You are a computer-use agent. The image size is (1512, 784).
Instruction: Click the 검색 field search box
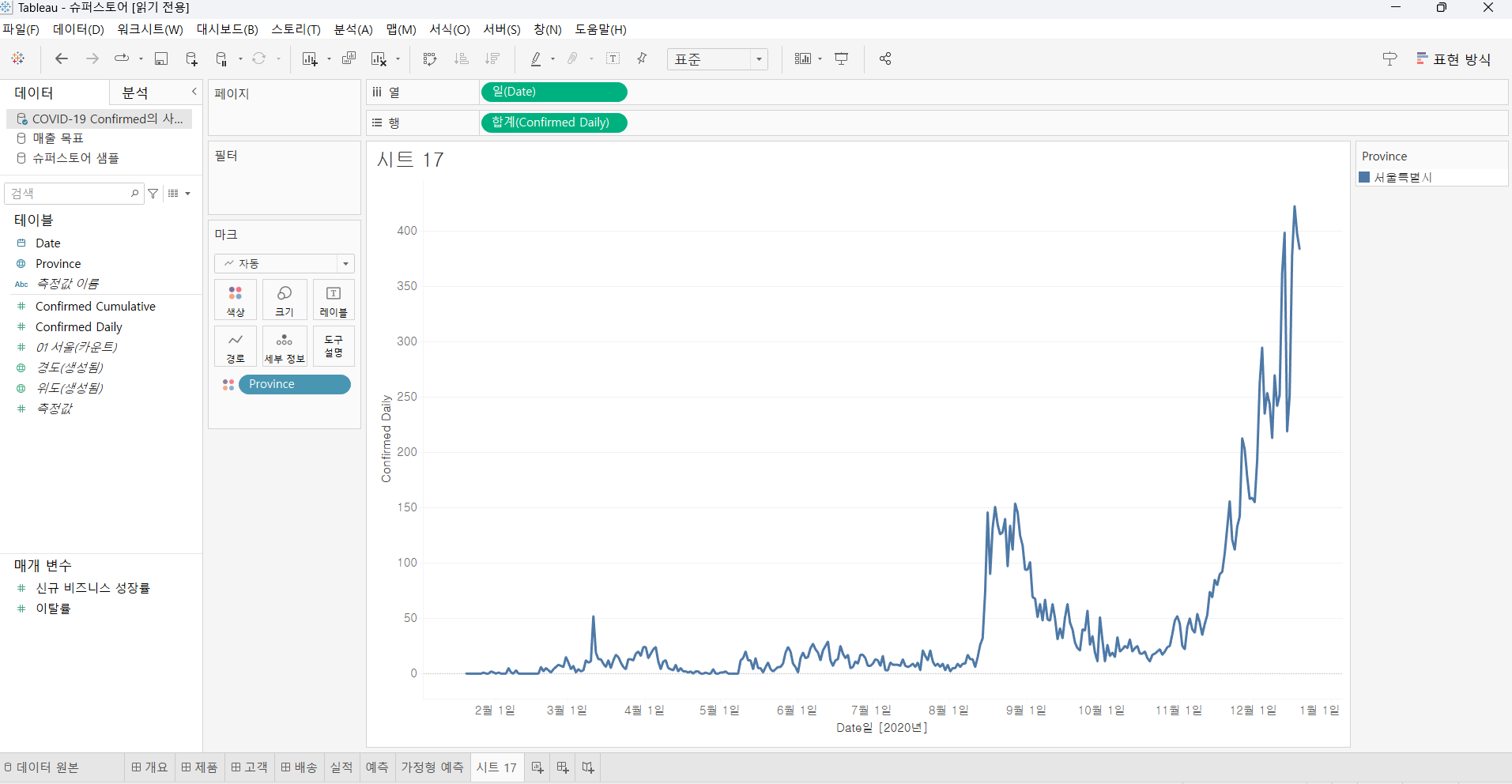(74, 194)
